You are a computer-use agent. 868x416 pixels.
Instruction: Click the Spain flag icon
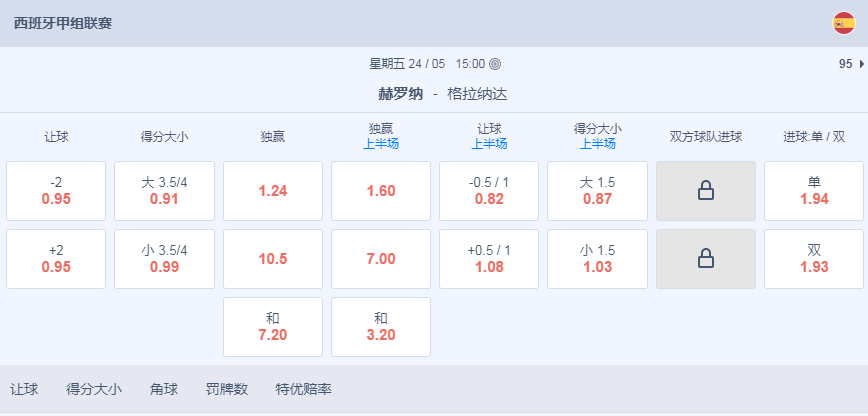844,23
